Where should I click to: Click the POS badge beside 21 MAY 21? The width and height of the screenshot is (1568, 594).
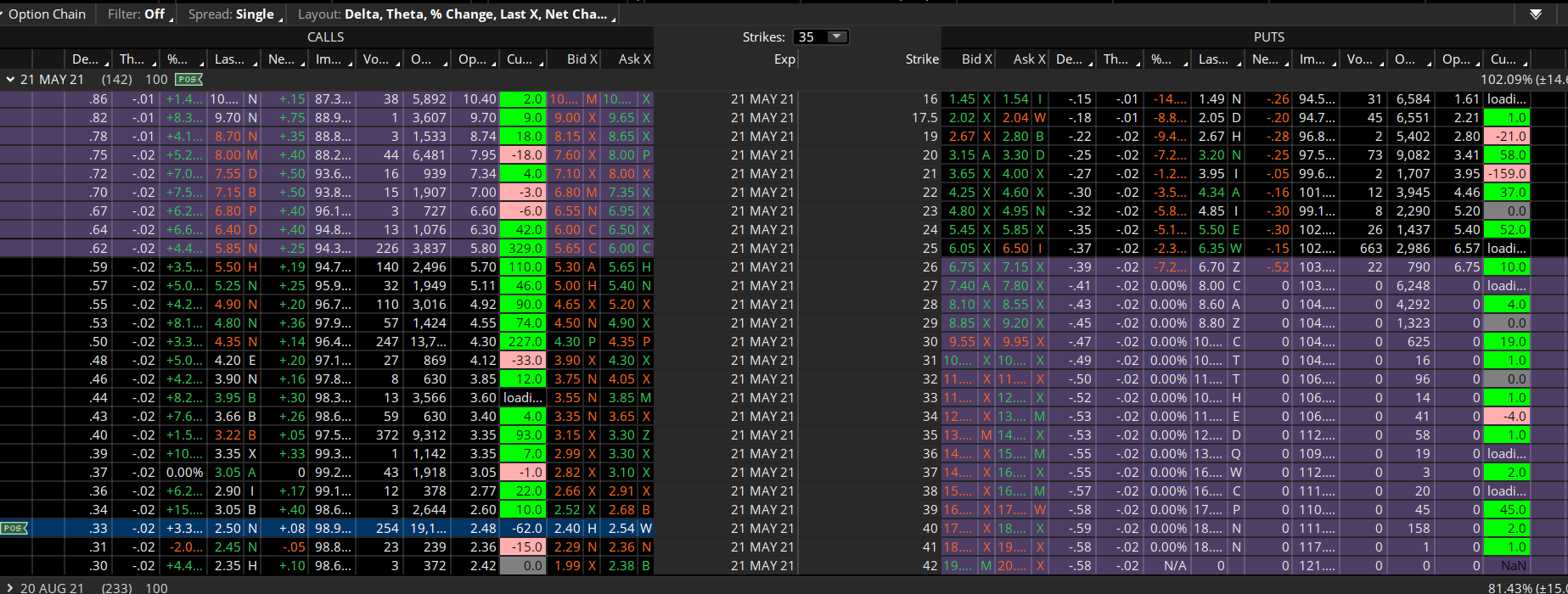point(188,79)
